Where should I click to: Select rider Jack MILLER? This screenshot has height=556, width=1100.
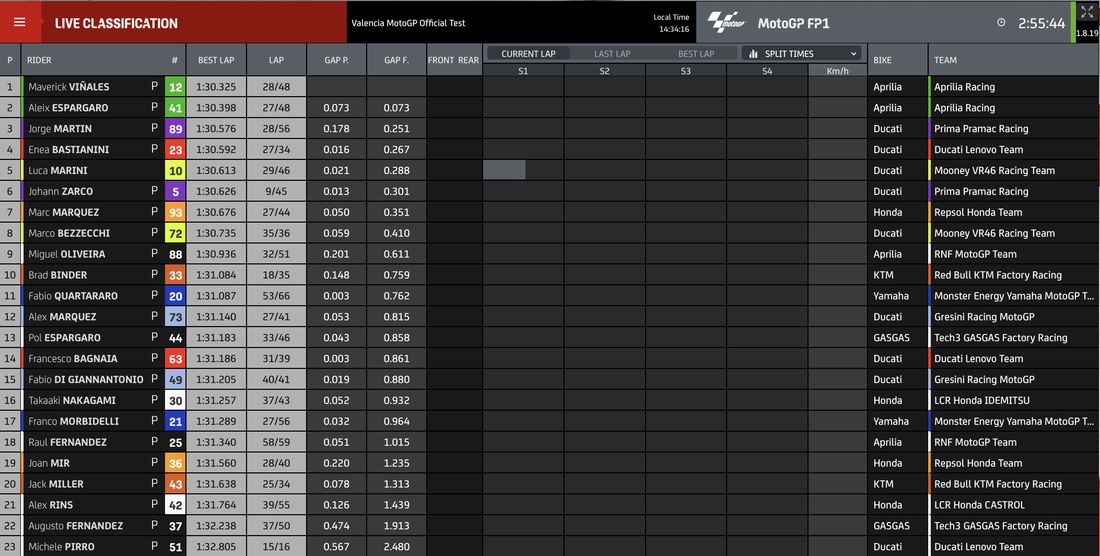click(x=55, y=484)
